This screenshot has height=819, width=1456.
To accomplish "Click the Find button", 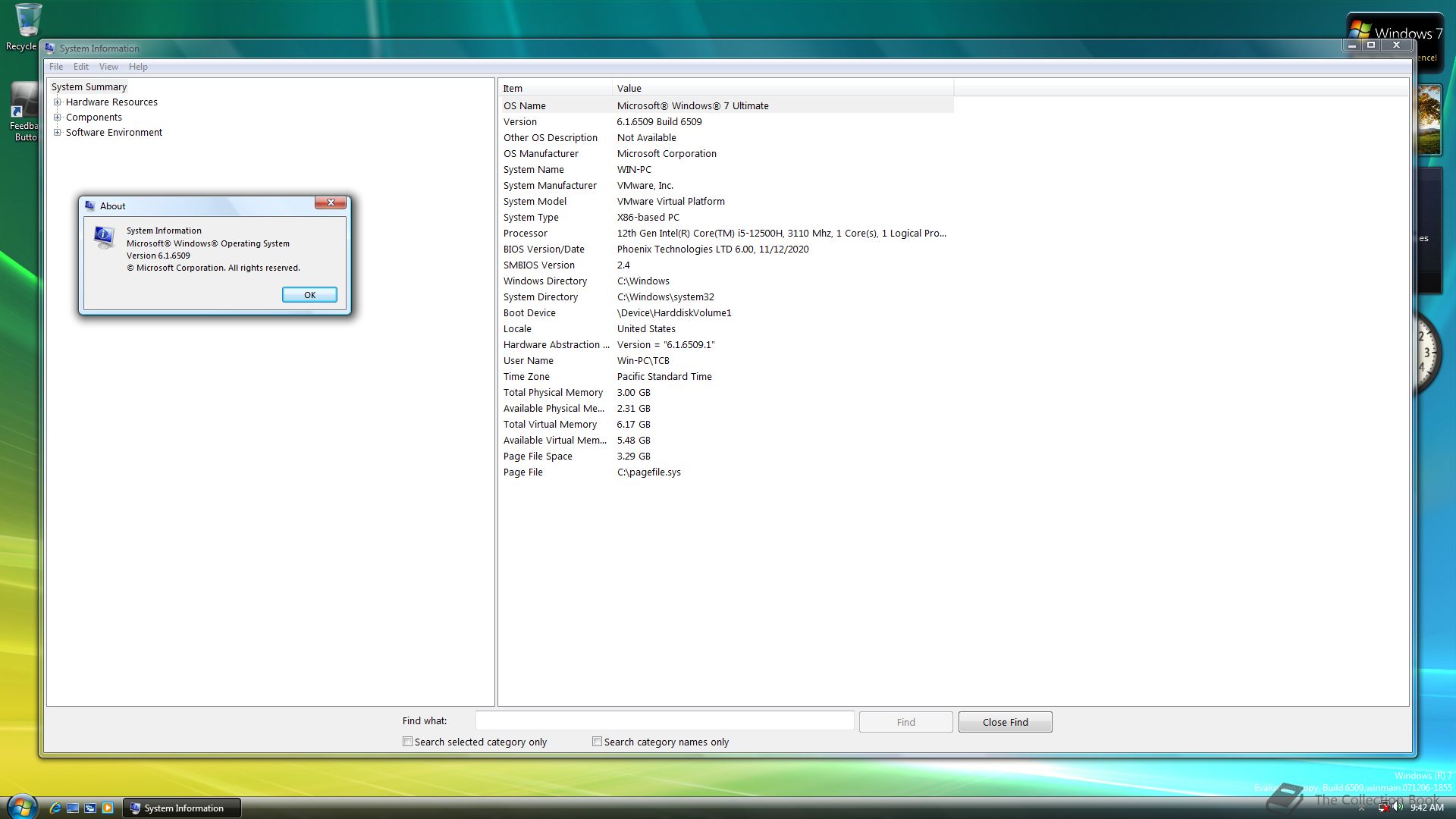I will (x=905, y=722).
